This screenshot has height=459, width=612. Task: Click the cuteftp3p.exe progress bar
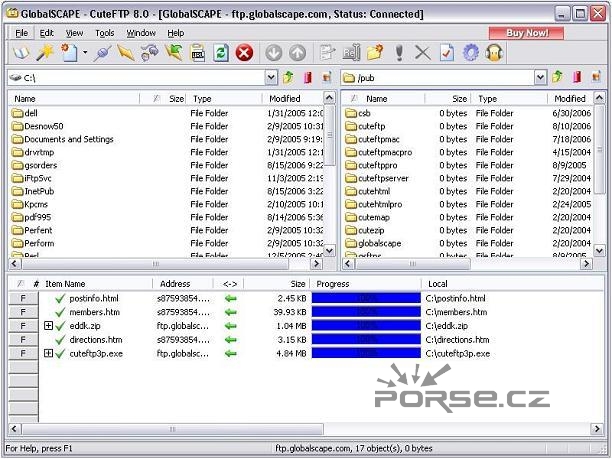point(366,353)
